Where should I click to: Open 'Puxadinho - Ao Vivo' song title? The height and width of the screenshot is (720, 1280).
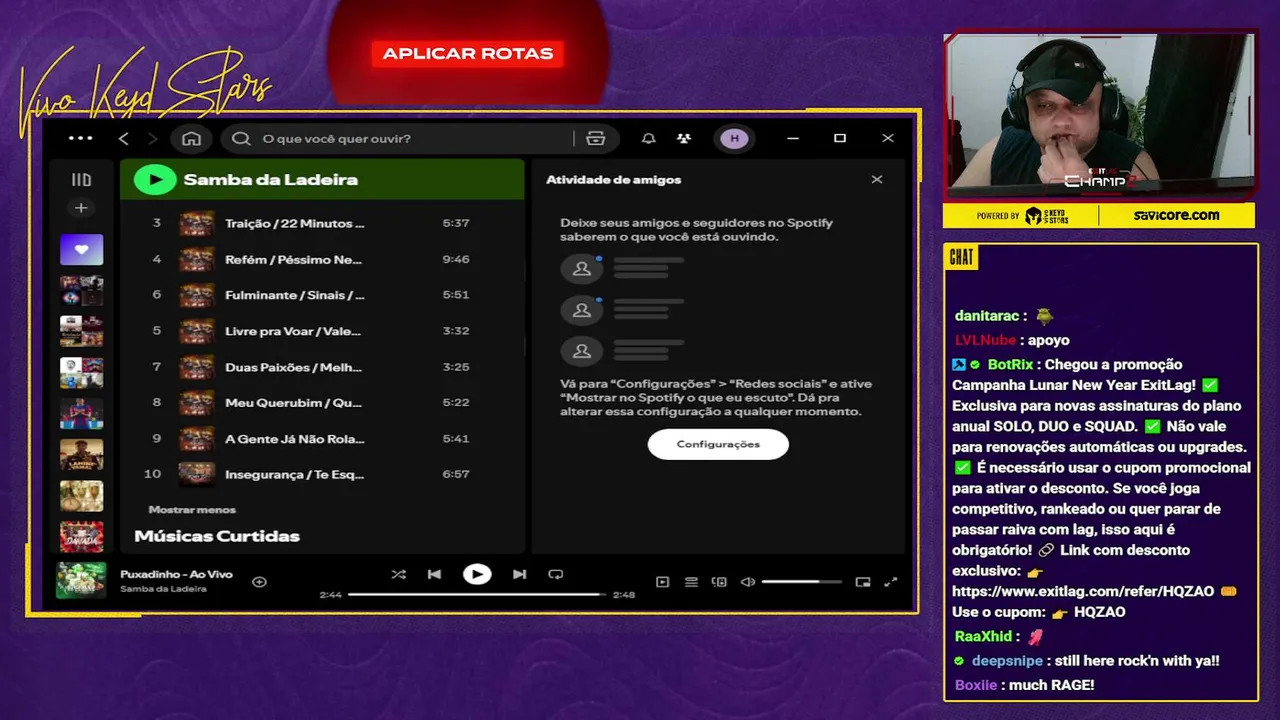[176, 574]
